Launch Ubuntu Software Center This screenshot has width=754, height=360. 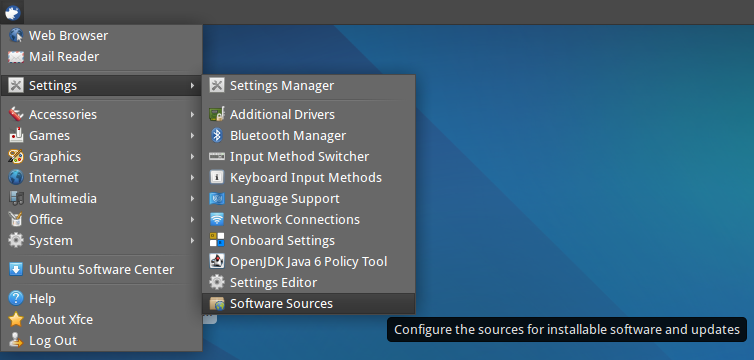pyautogui.click(x=101, y=270)
